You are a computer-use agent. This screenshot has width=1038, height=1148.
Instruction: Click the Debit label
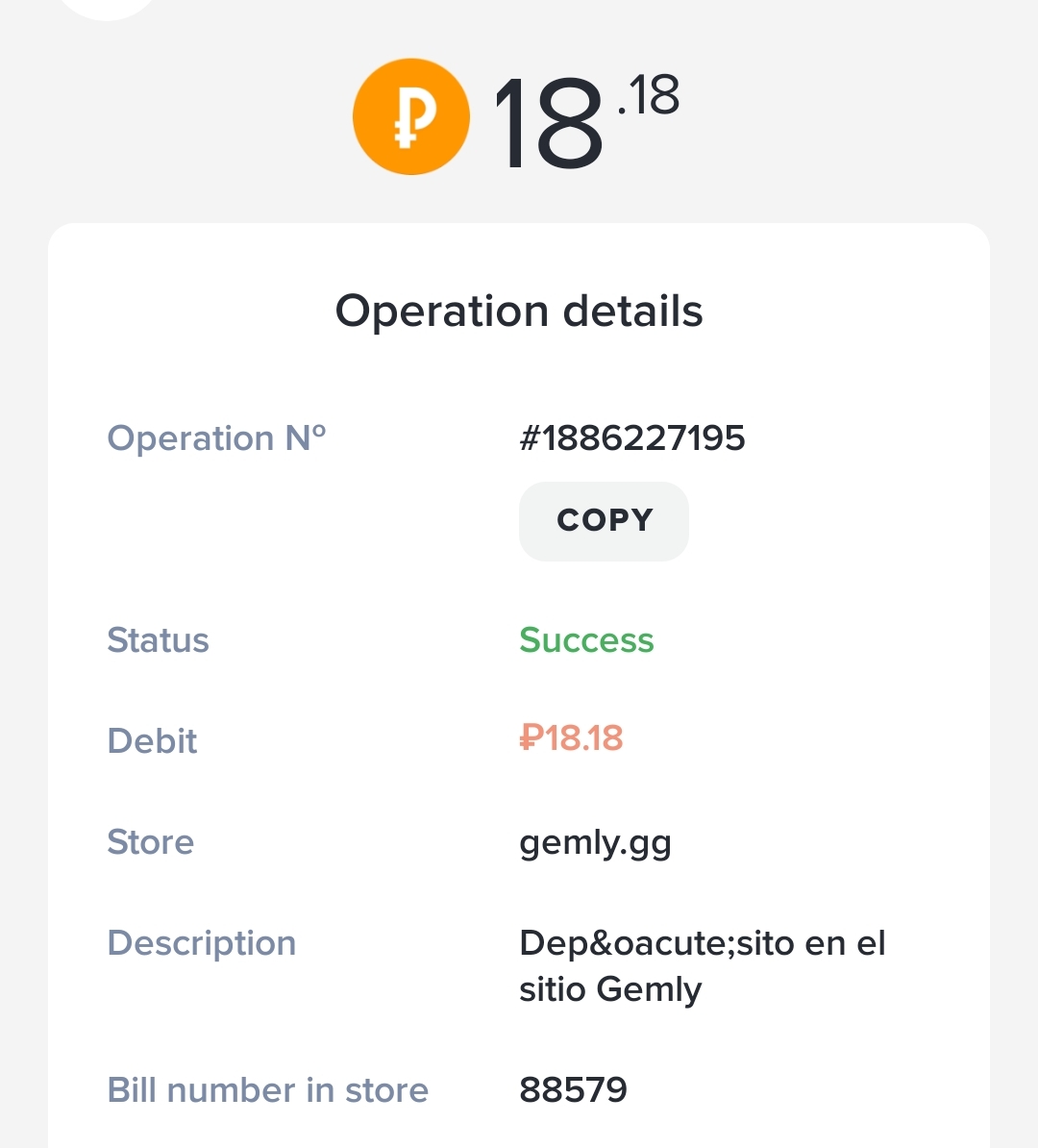pyautogui.click(x=152, y=741)
